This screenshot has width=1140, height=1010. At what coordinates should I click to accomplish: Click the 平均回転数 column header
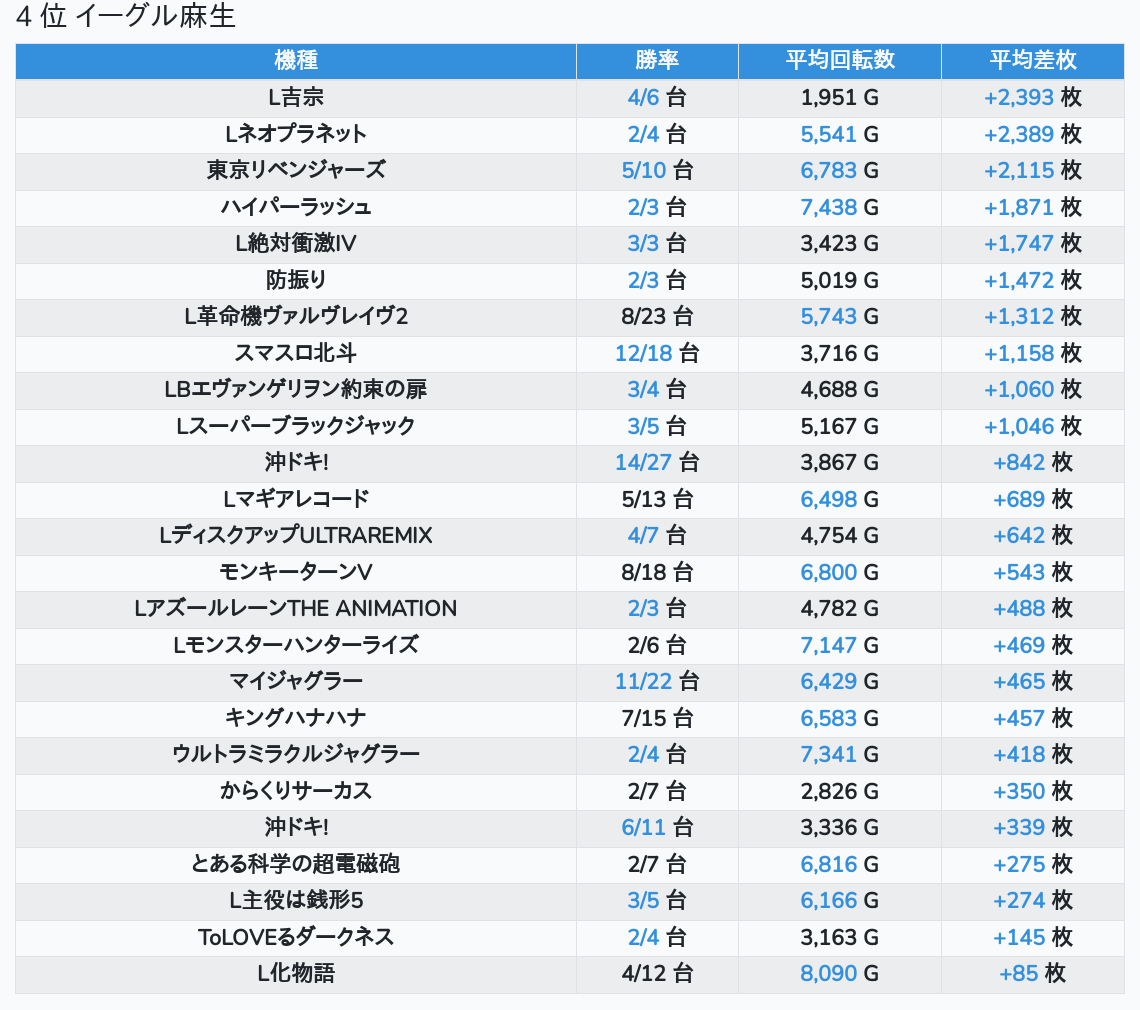tap(839, 60)
